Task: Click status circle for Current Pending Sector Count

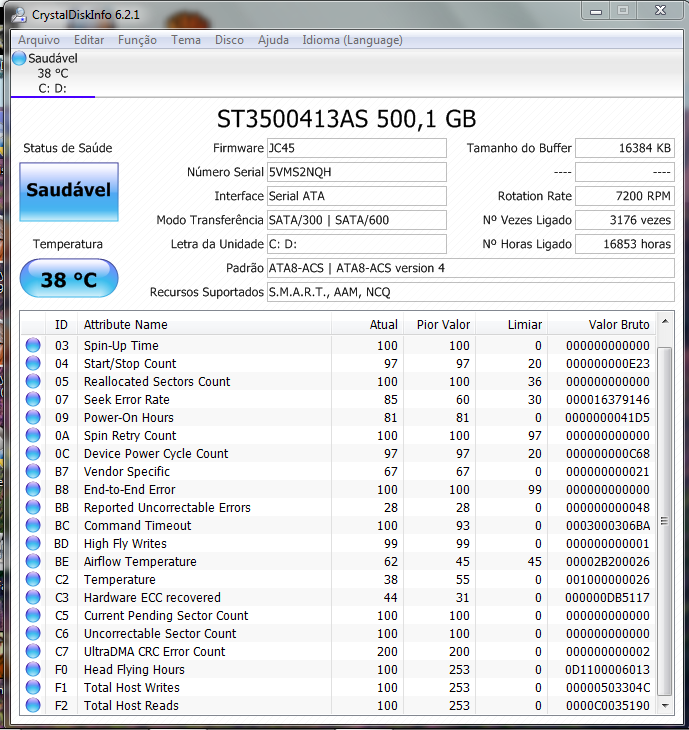Action: point(33,615)
